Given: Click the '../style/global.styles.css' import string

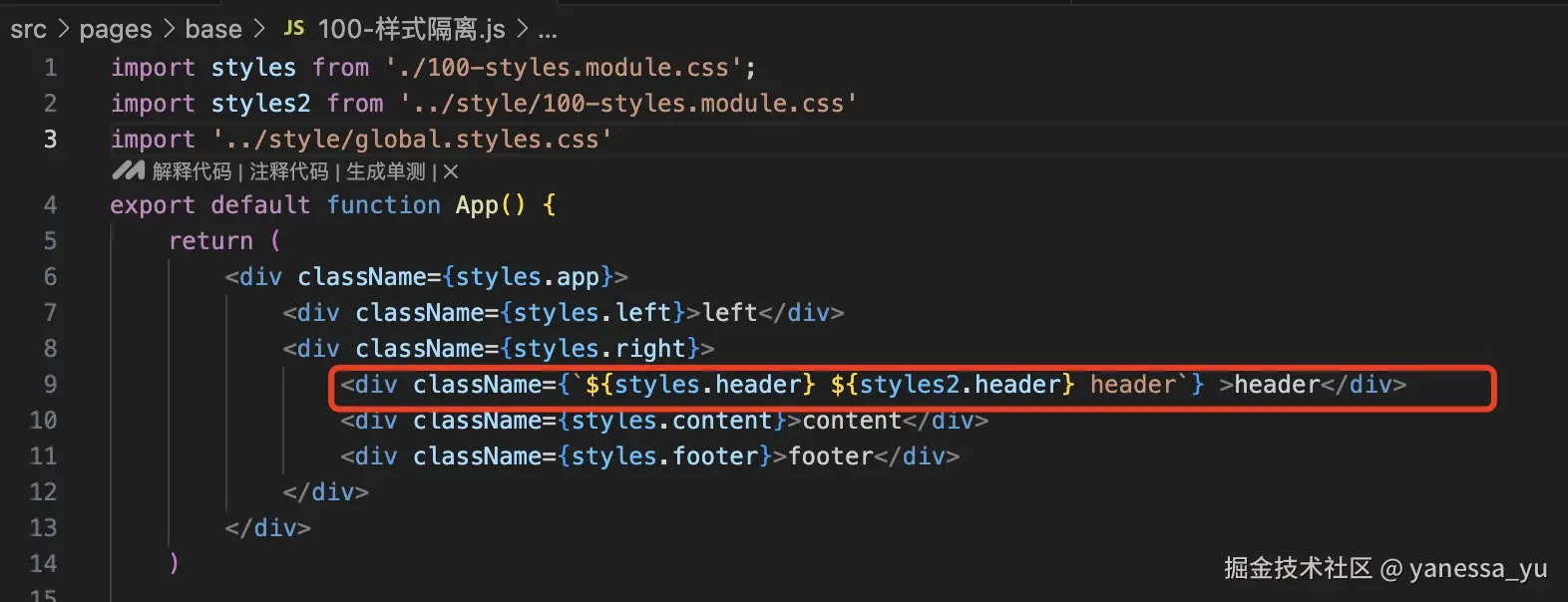Looking at the screenshot, I should (412, 140).
